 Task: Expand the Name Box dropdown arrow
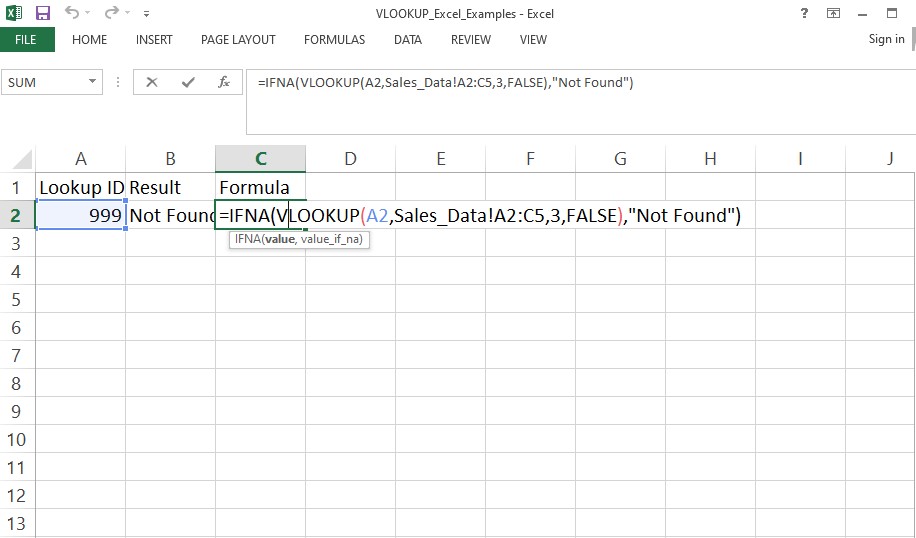(93, 83)
